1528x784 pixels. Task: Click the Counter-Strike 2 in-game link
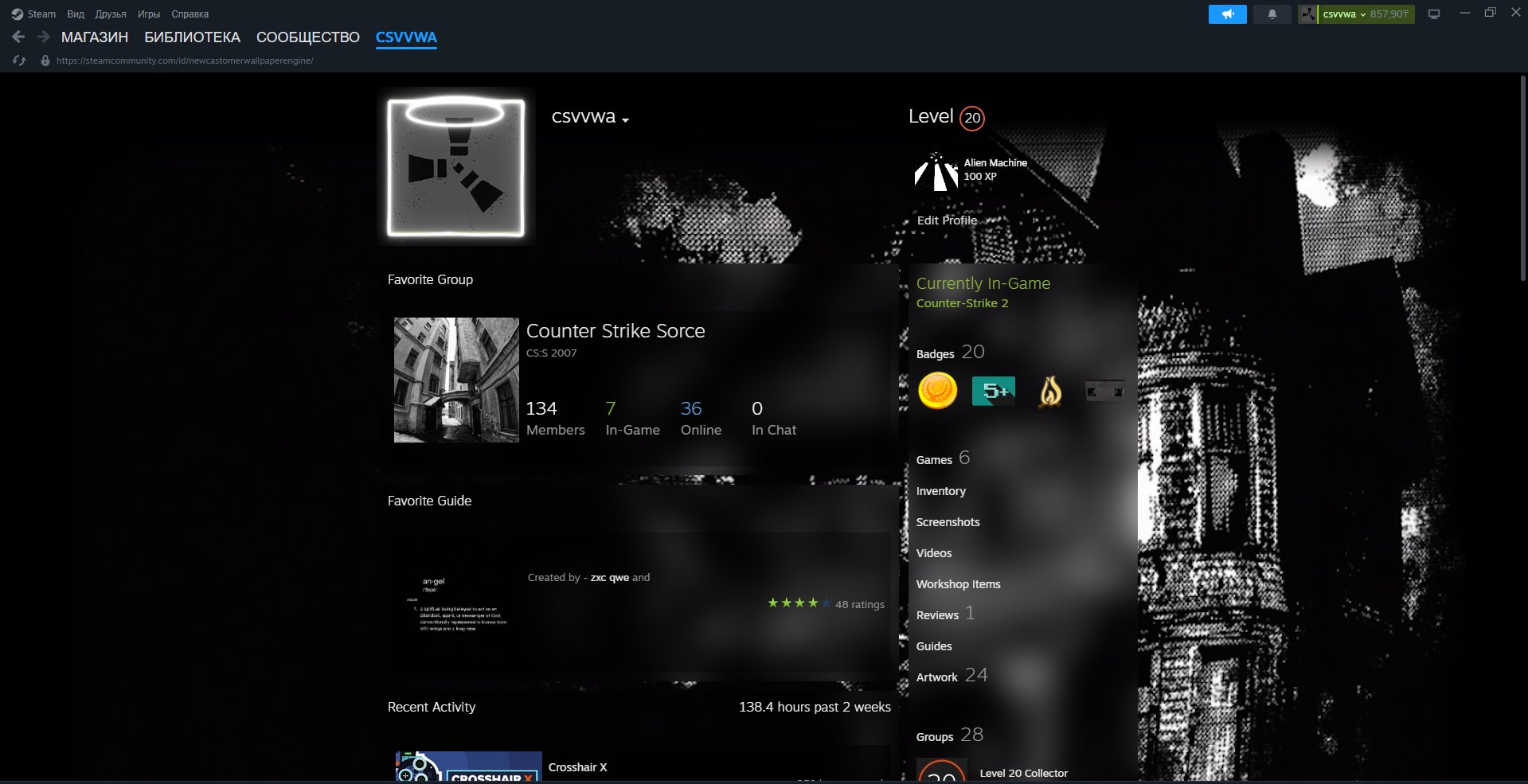(x=962, y=303)
